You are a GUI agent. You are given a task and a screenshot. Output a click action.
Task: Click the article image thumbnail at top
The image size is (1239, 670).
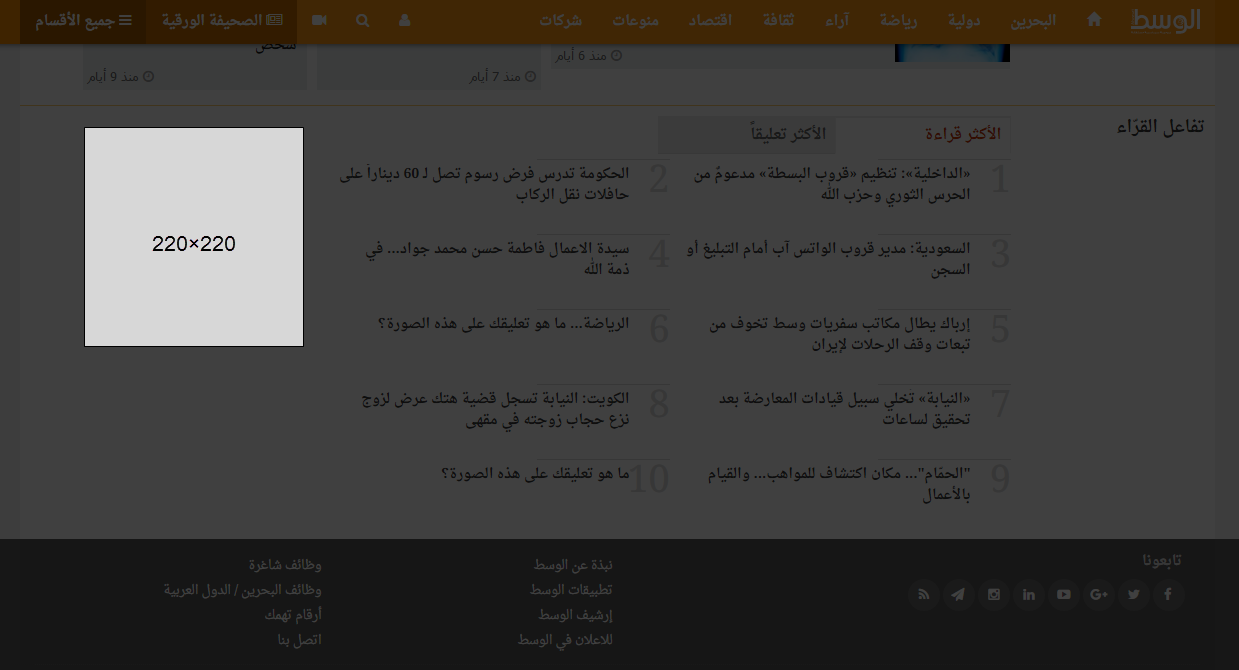coord(952,52)
